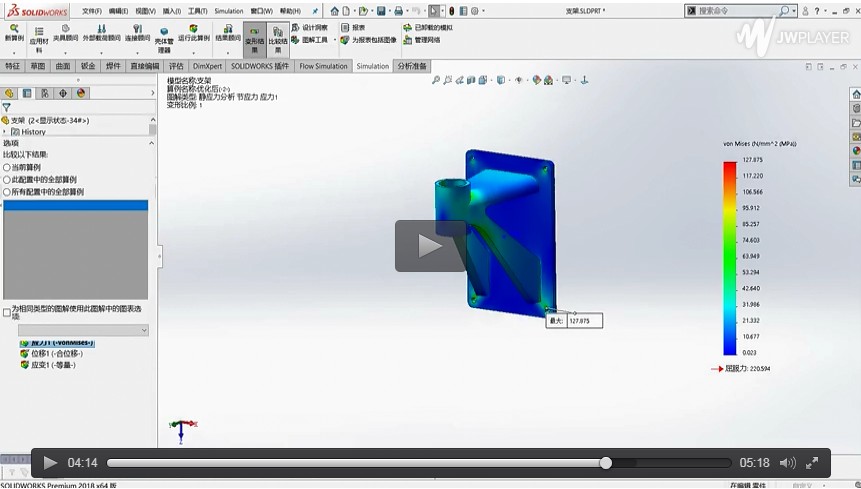Click the 新算例 (New Study) icon
The height and width of the screenshot is (489, 861).
click(x=13, y=30)
